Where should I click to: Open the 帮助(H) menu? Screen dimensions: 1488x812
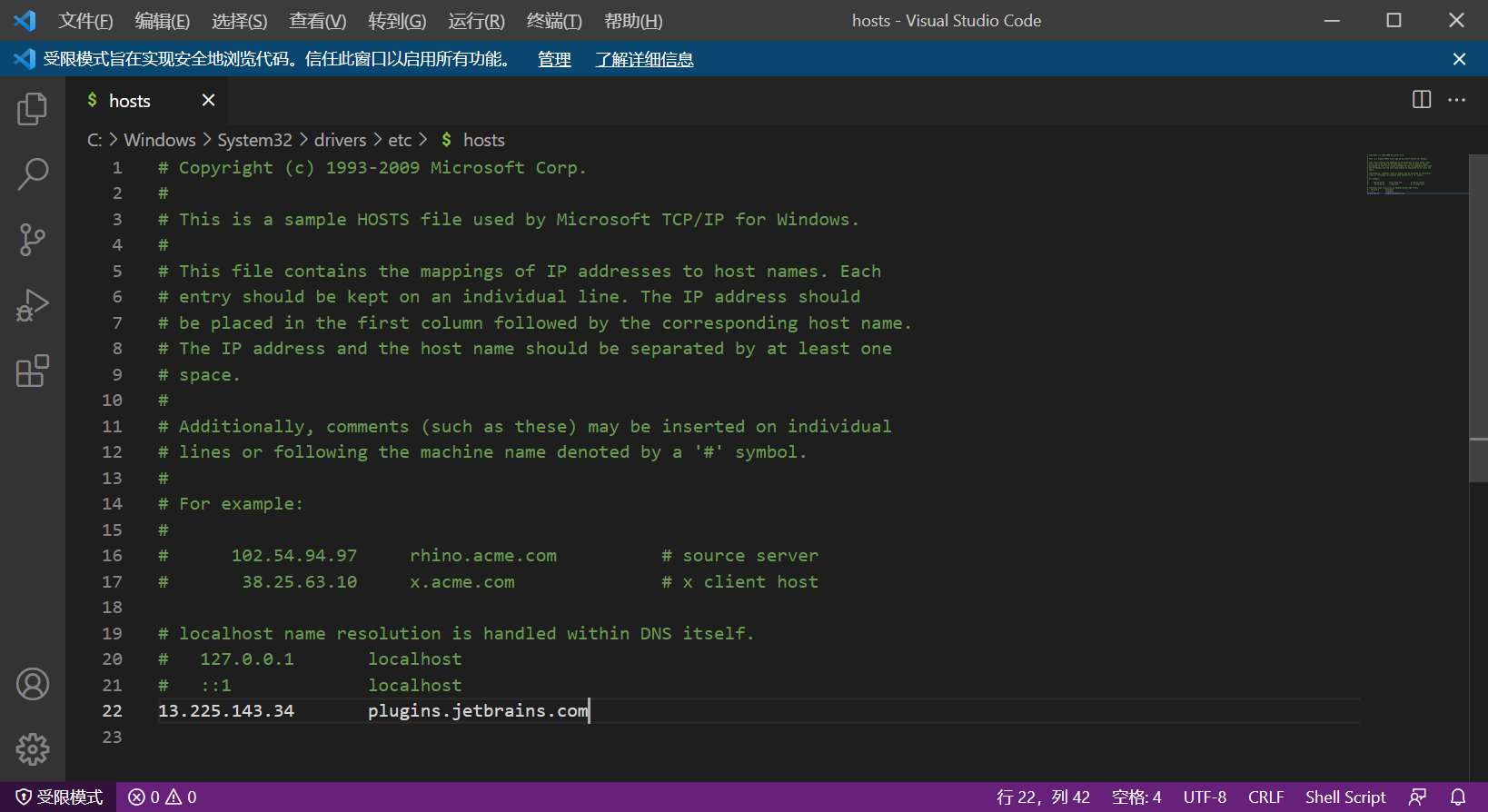(633, 21)
